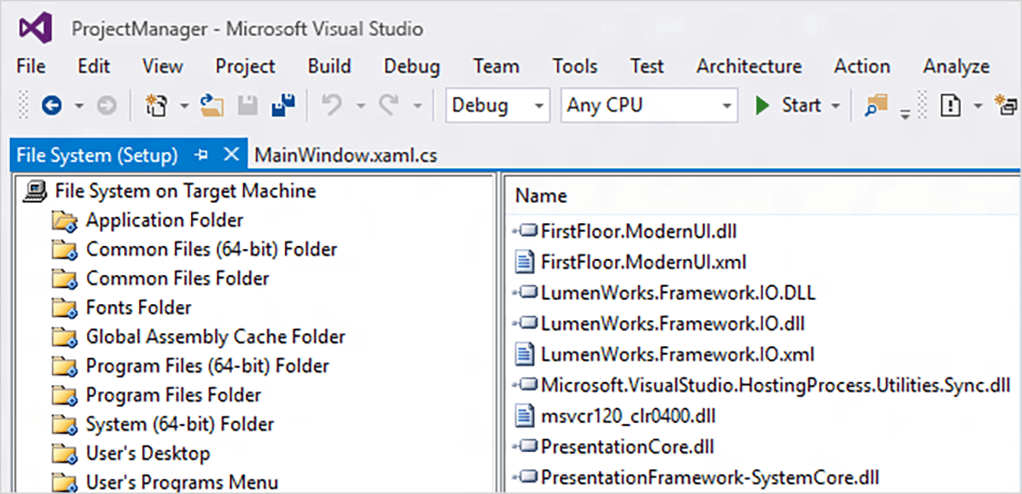Click the msvcr120_clr0400.dll file icon

coord(525,416)
